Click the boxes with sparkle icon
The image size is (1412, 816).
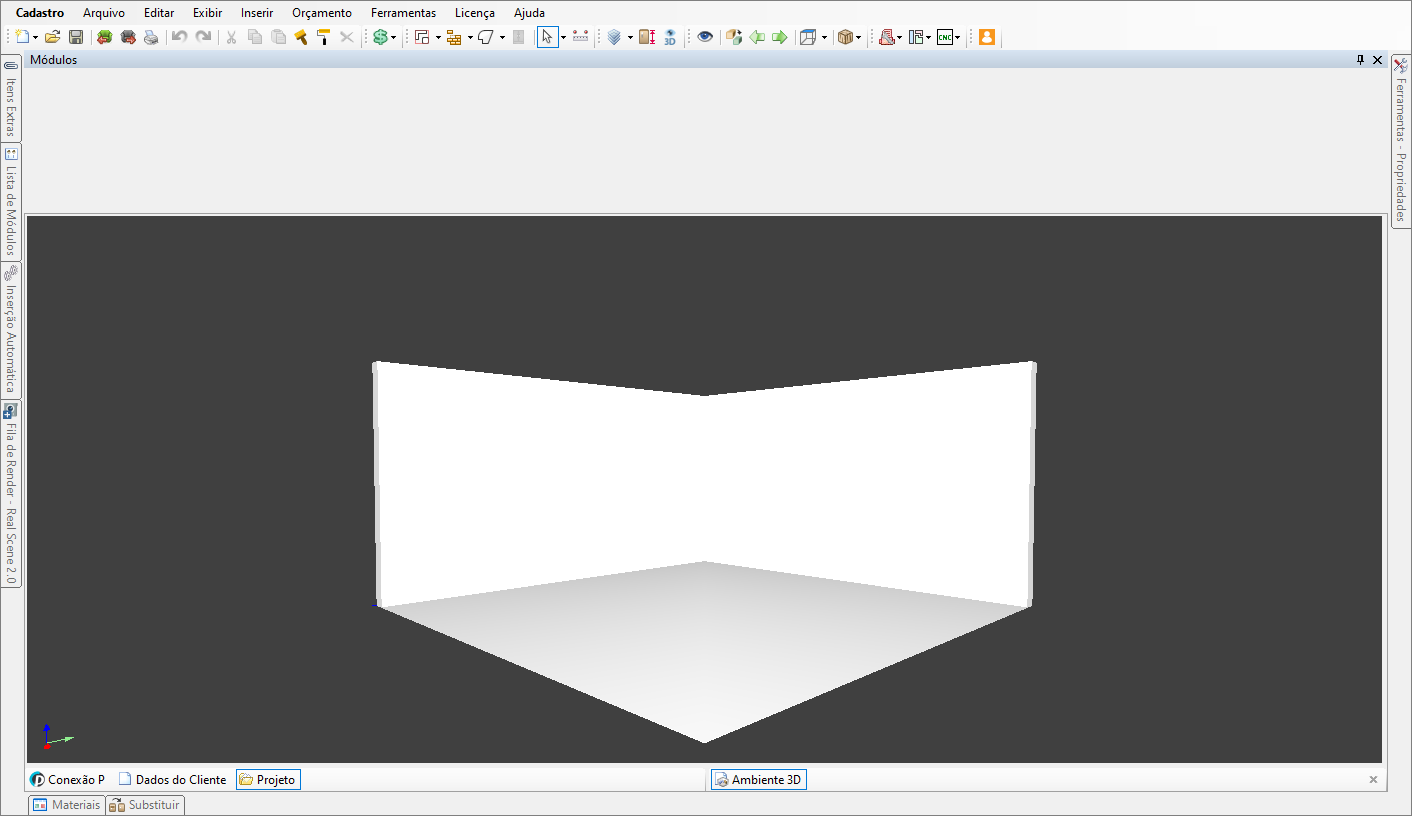click(x=734, y=37)
